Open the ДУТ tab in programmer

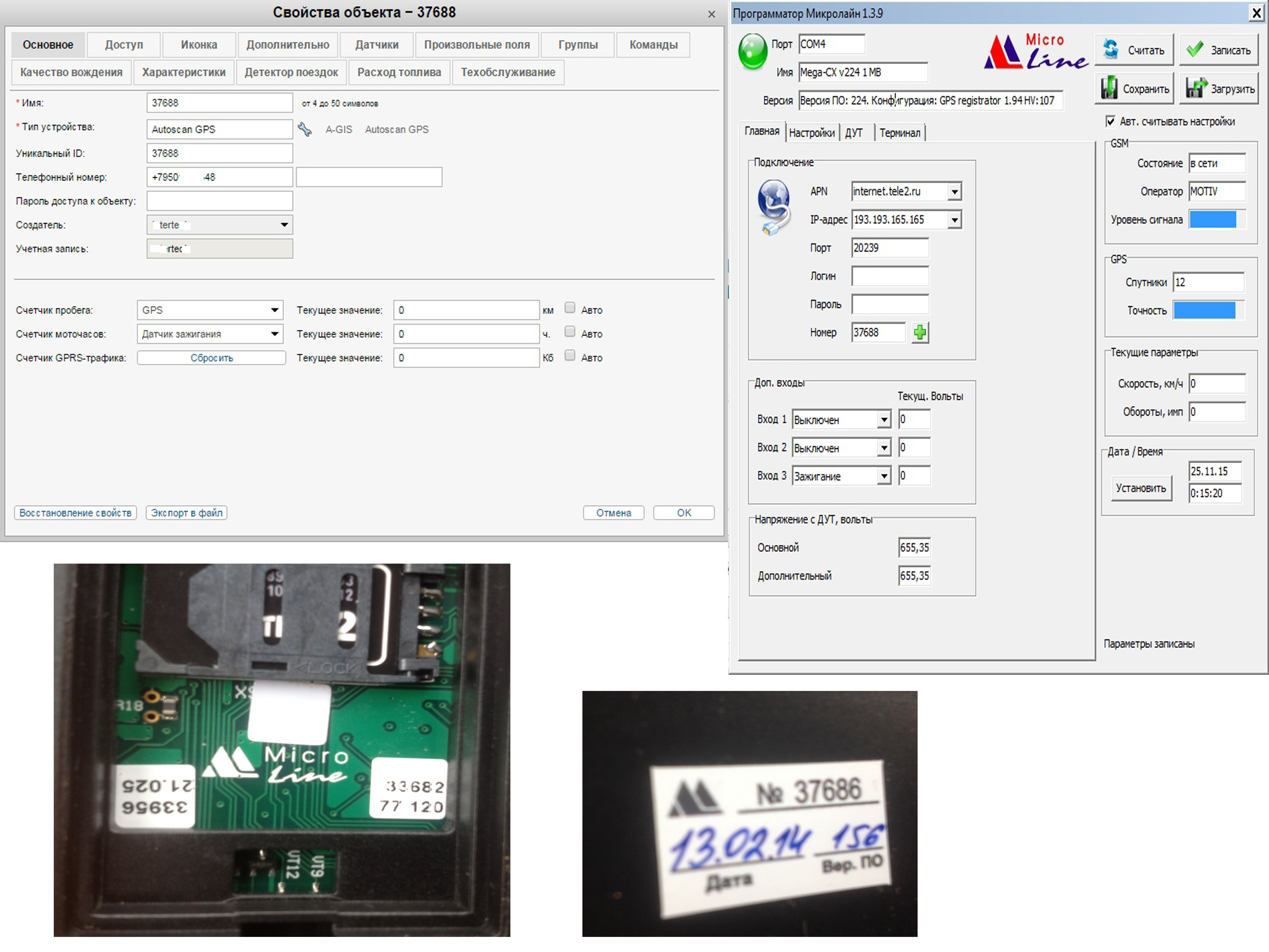(853, 133)
